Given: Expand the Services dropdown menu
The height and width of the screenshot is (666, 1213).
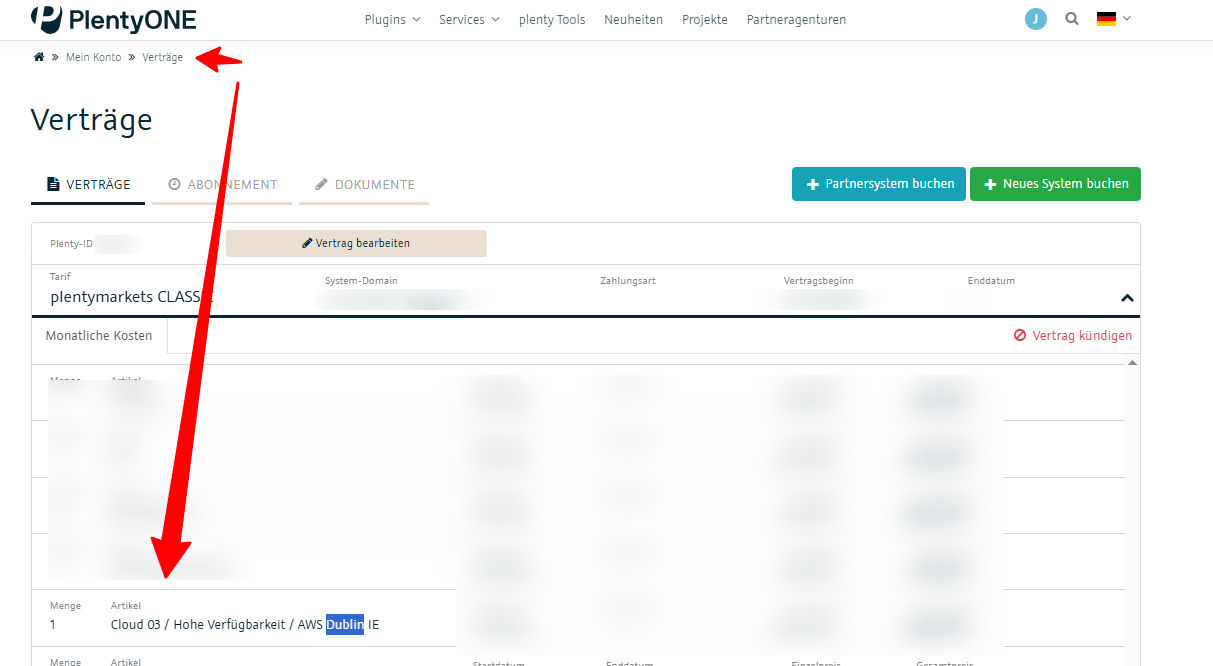Looking at the screenshot, I should tap(469, 19).
